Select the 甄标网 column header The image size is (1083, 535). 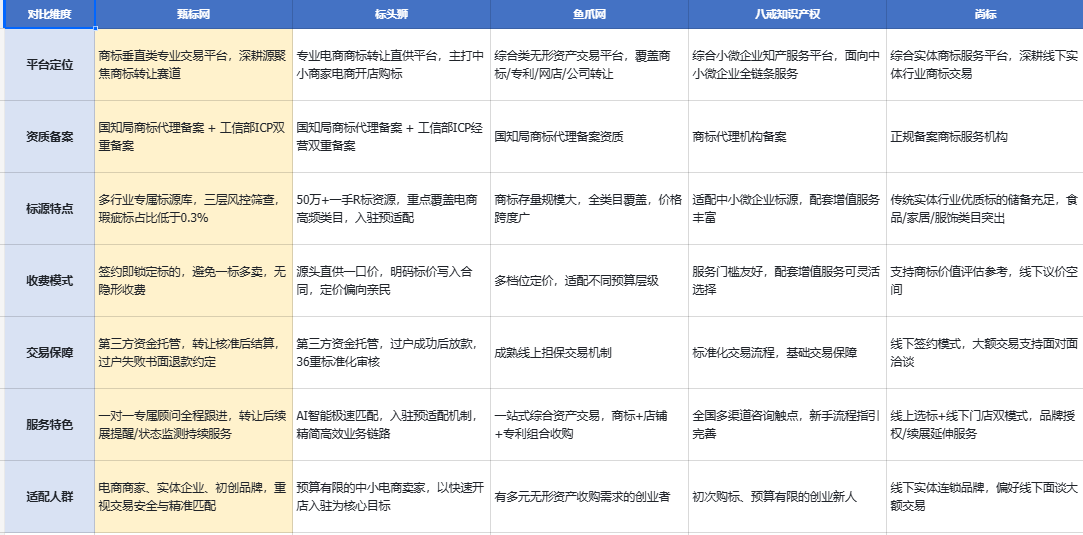(x=193, y=14)
